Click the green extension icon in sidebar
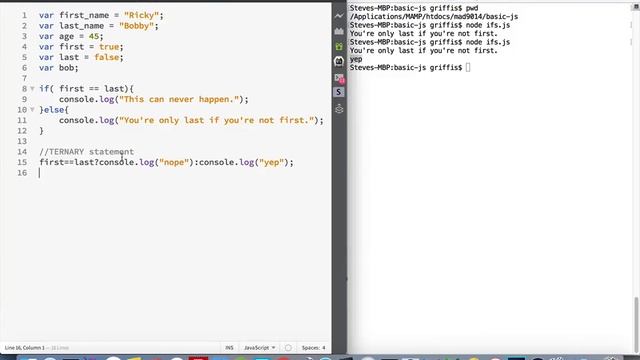The image size is (640, 360). coord(339,46)
